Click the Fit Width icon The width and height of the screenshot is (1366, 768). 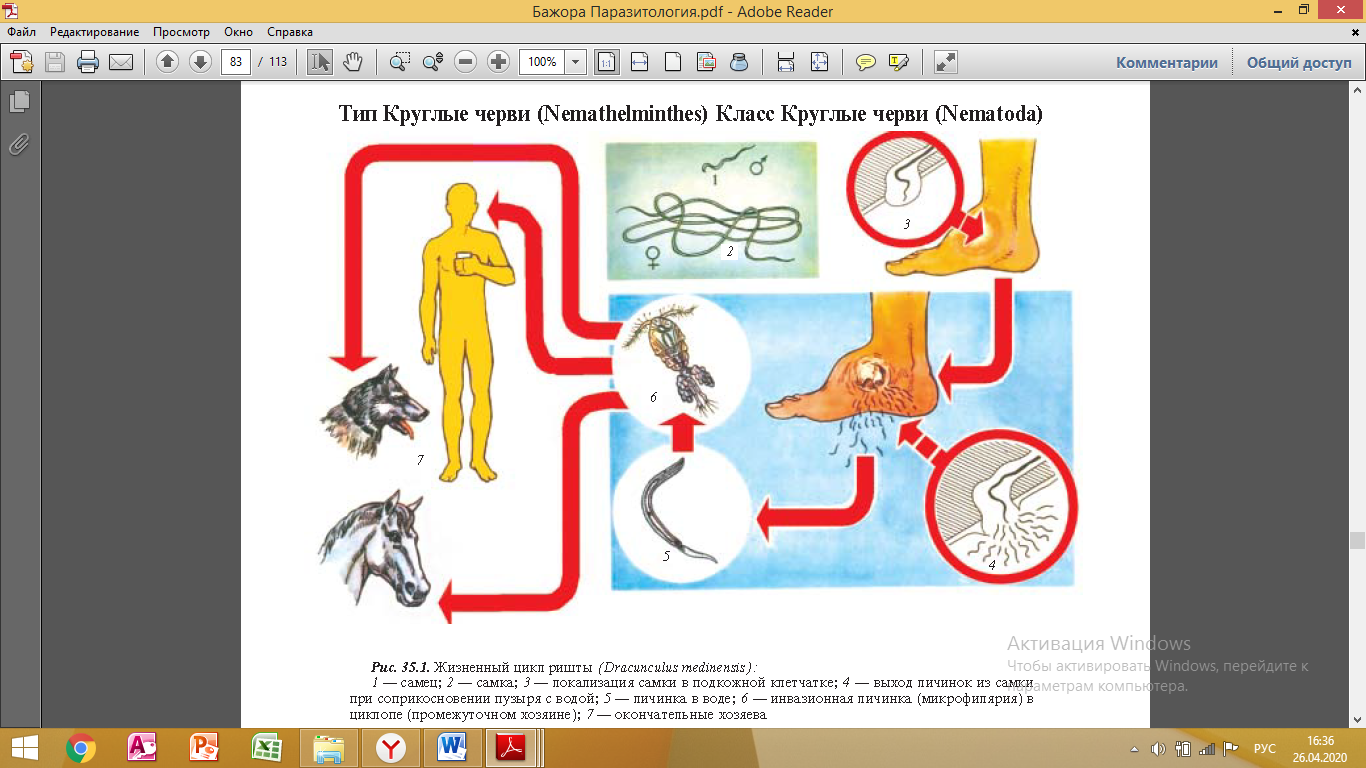[x=640, y=62]
